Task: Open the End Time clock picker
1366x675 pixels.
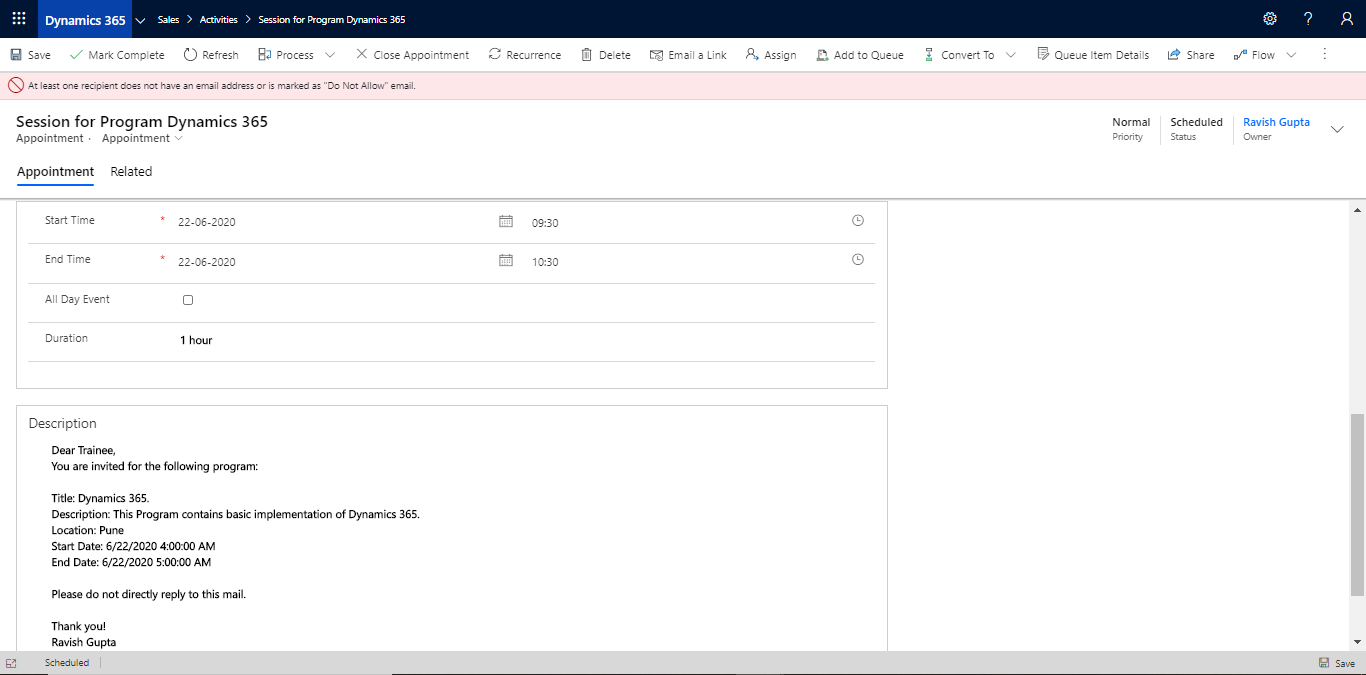Action: point(857,258)
